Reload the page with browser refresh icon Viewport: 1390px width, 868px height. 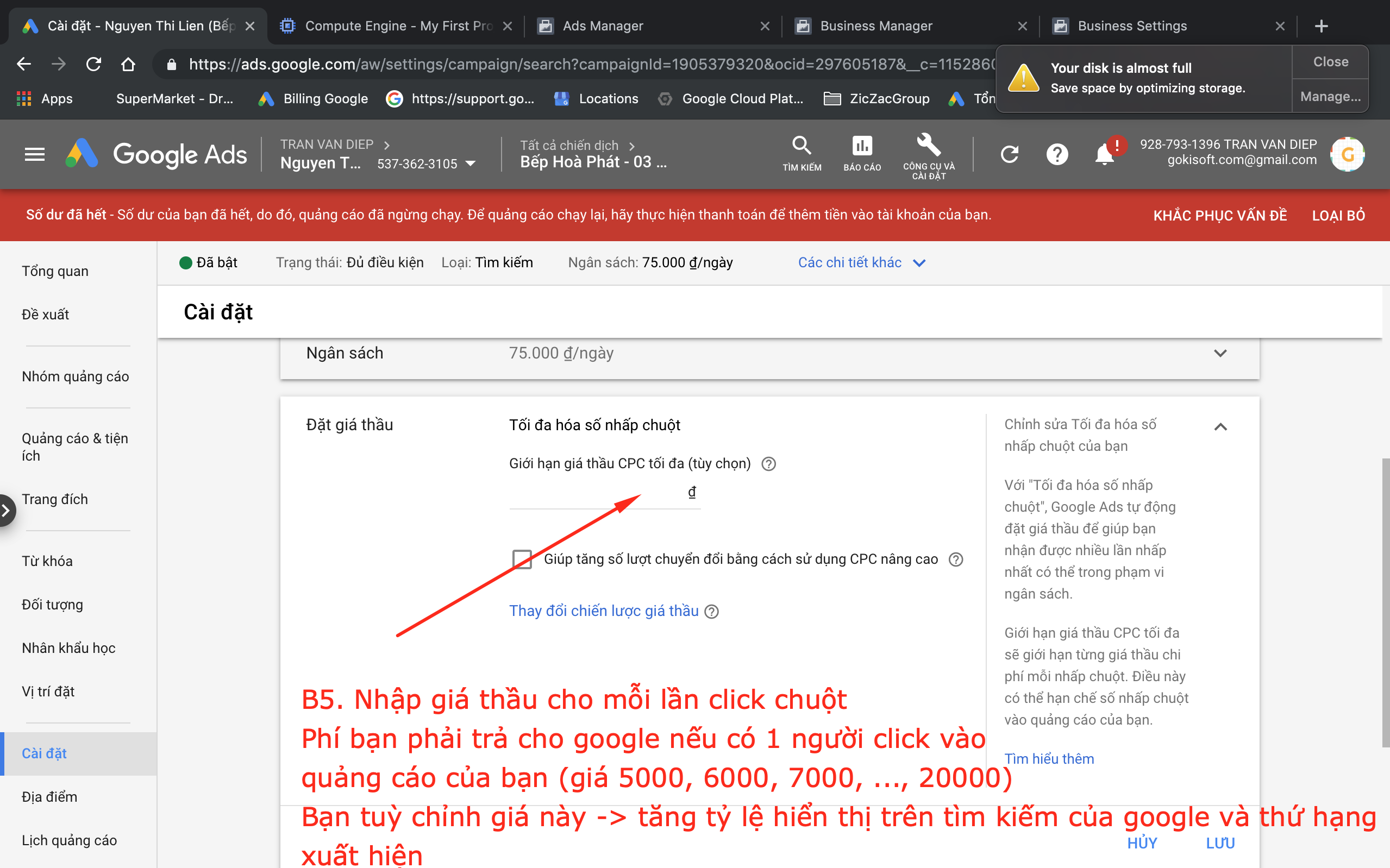click(93, 64)
